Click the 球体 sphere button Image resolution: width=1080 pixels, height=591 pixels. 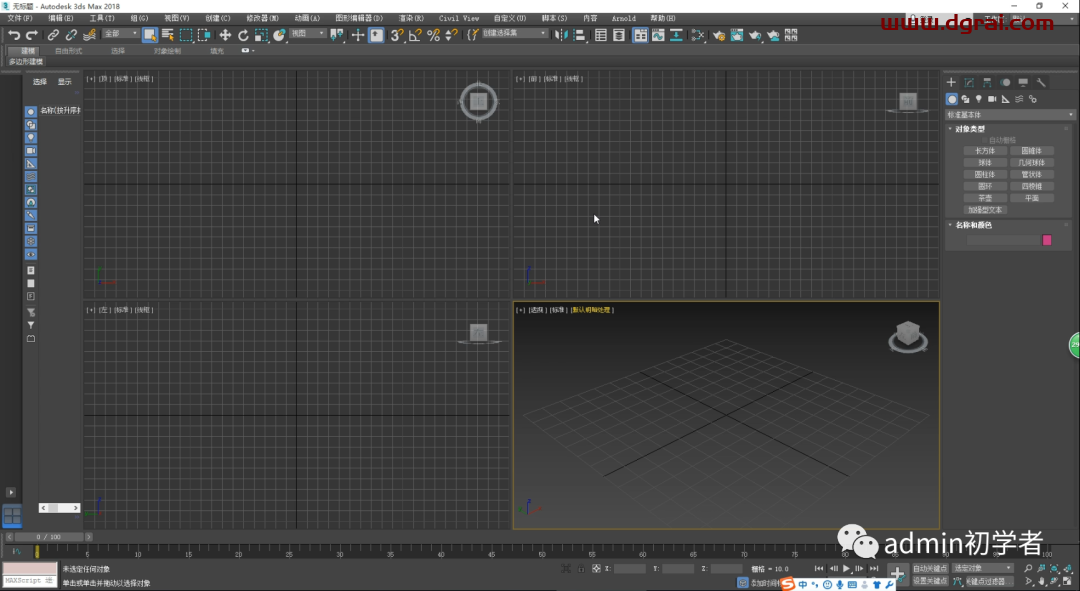click(985, 163)
